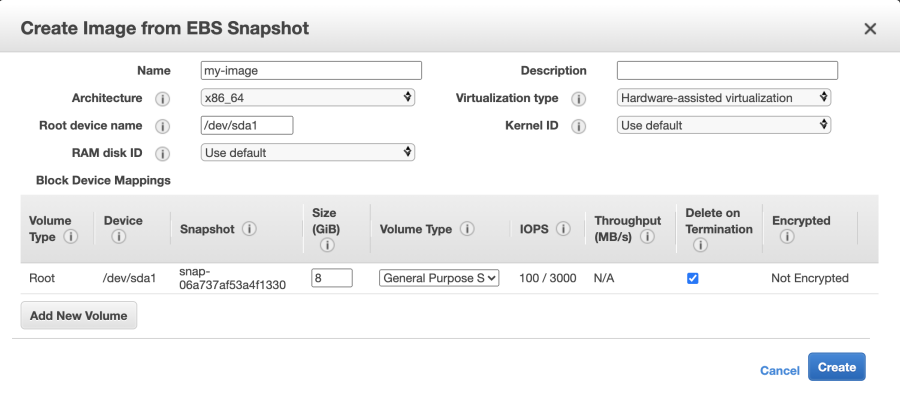This screenshot has height=398, width=900.
Task: Click the N/A throughput value
Action: point(604,278)
